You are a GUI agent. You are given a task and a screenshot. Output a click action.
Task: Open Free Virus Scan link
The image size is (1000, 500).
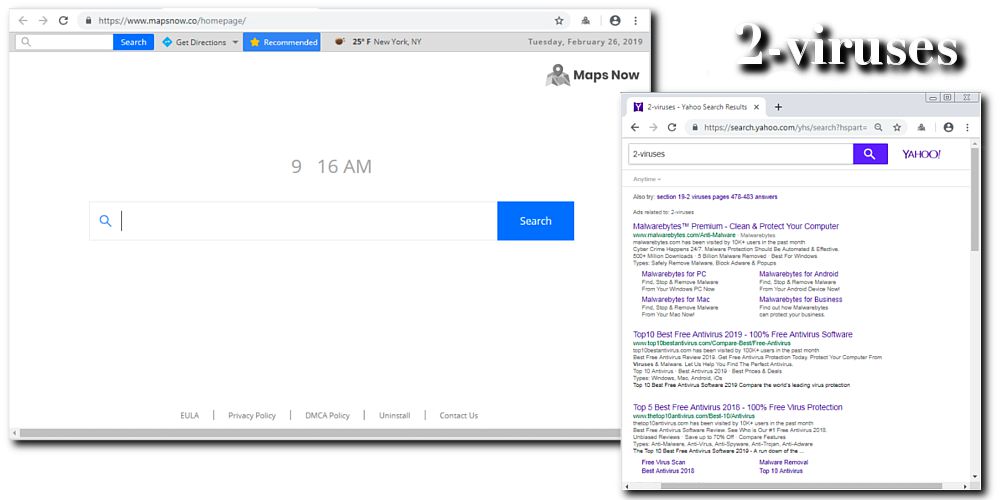pyautogui.click(x=663, y=462)
